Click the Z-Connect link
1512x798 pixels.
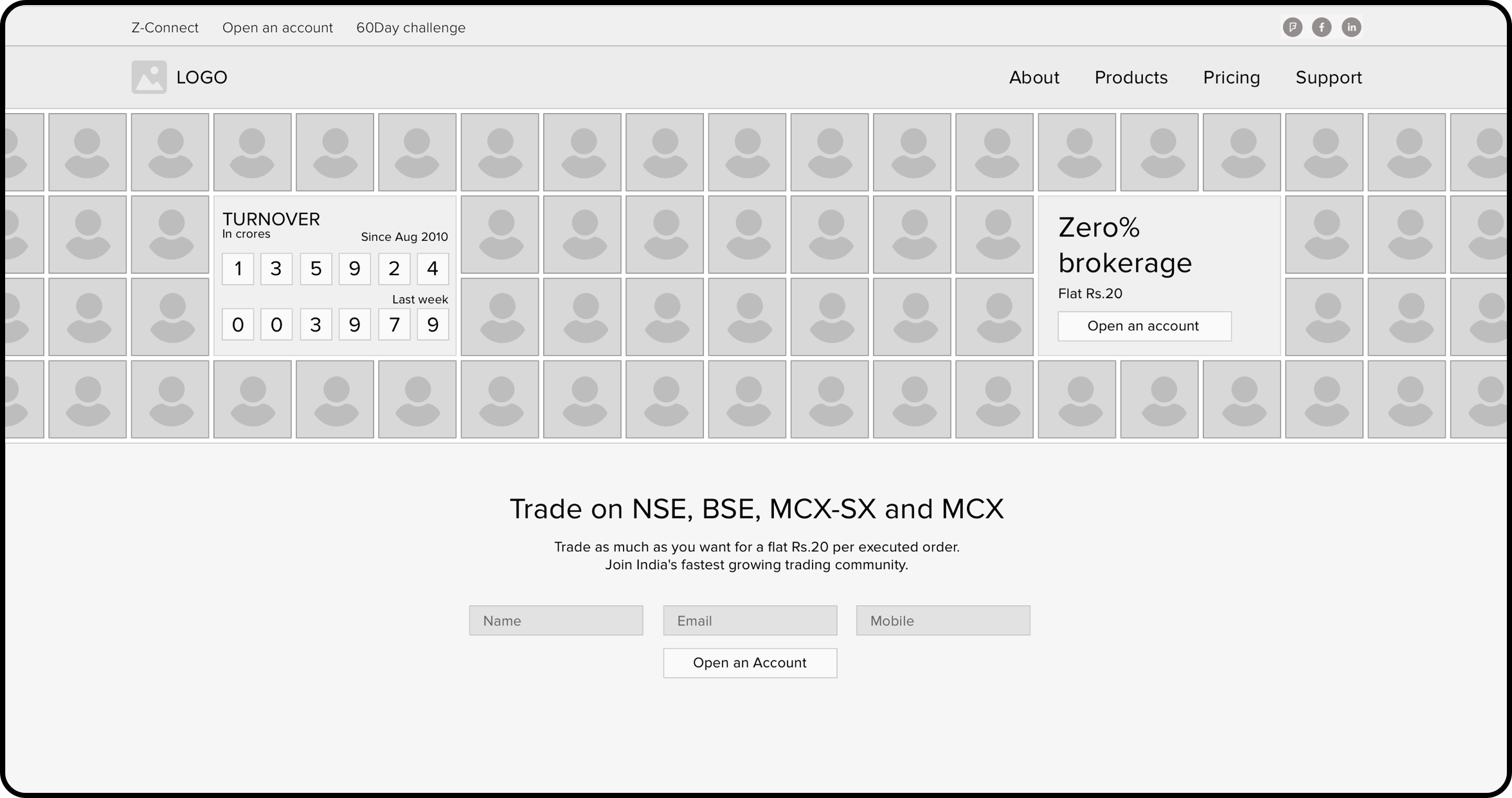coord(165,28)
